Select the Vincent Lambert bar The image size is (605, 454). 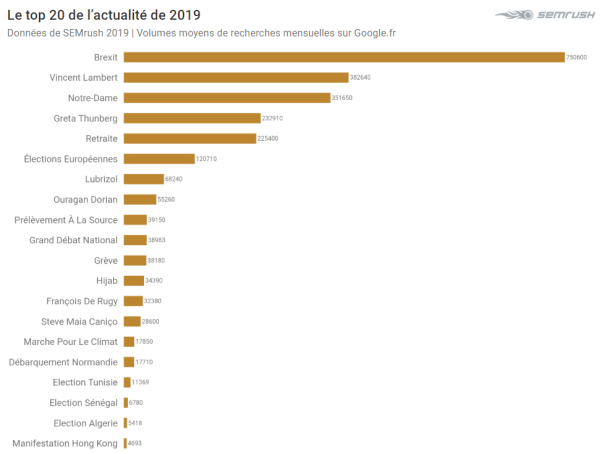click(236, 77)
